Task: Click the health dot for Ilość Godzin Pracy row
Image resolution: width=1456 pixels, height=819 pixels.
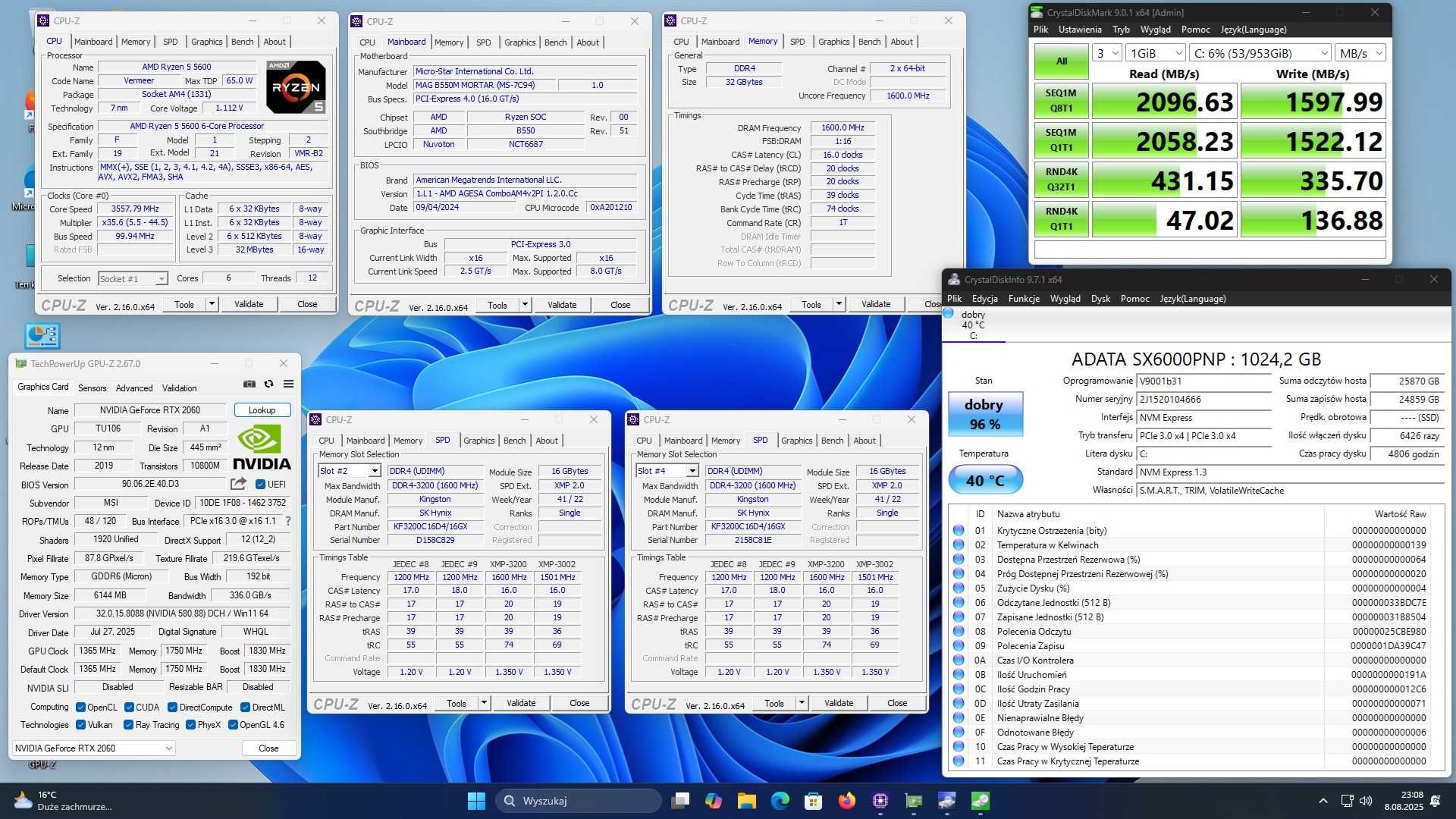Action: point(959,689)
